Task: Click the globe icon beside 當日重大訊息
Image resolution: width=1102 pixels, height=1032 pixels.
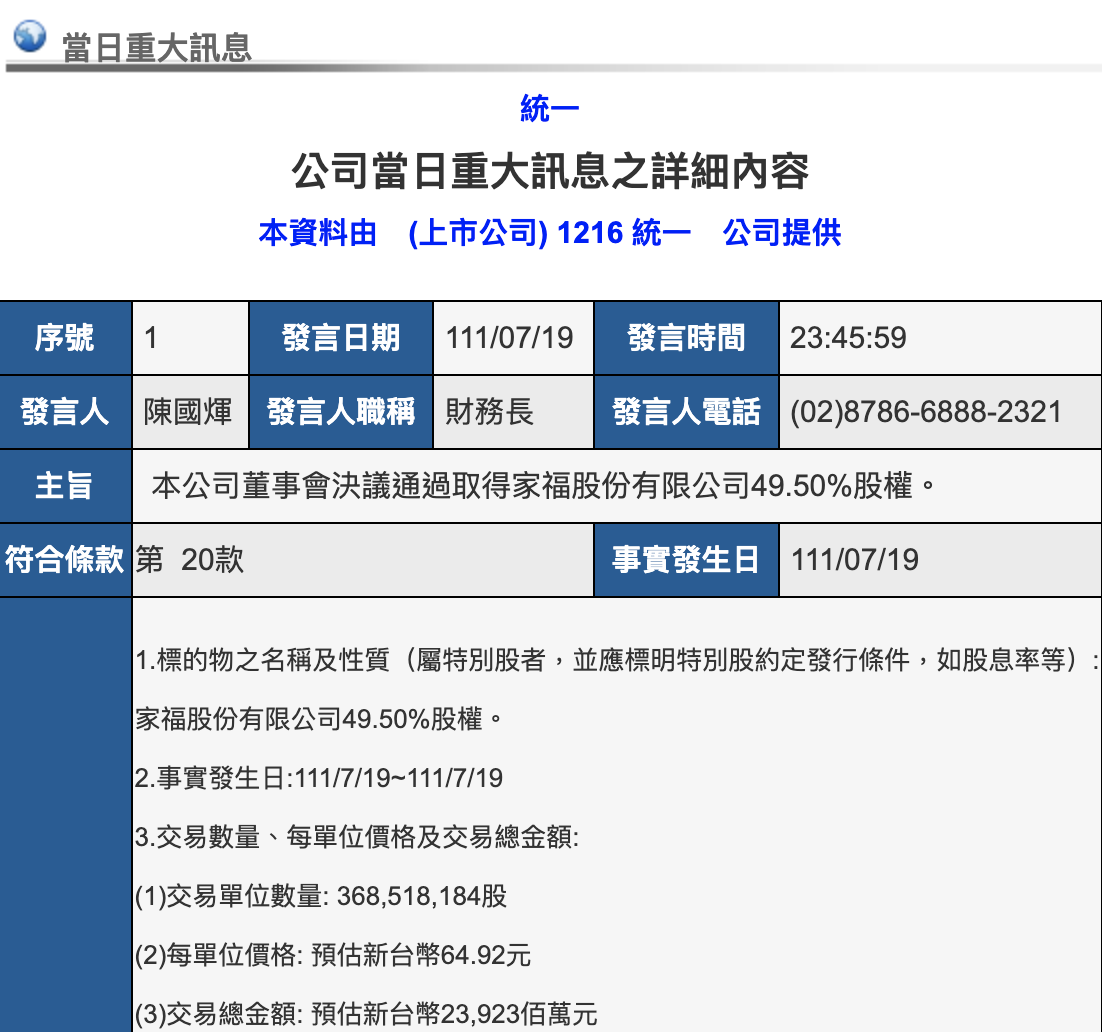Action: click(30, 36)
